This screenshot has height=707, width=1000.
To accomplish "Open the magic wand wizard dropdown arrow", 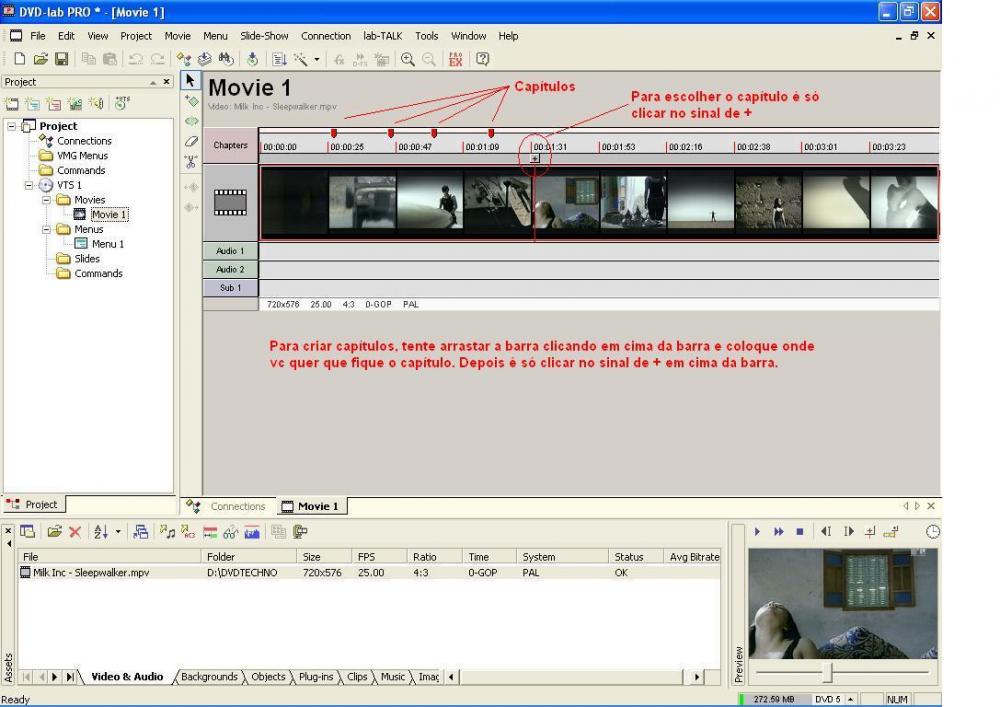I will click(x=317, y=60).
